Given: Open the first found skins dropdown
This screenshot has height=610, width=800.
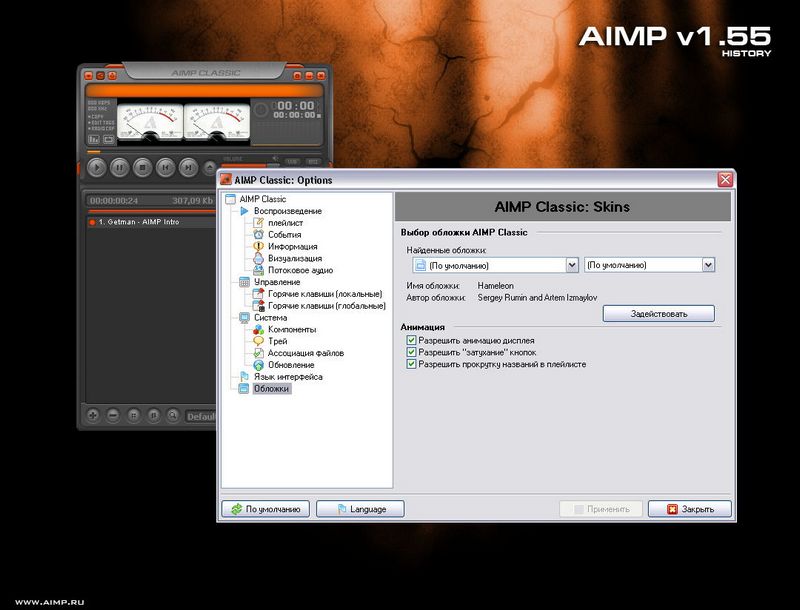Looking at the screenshot, I should coord(495,265).
